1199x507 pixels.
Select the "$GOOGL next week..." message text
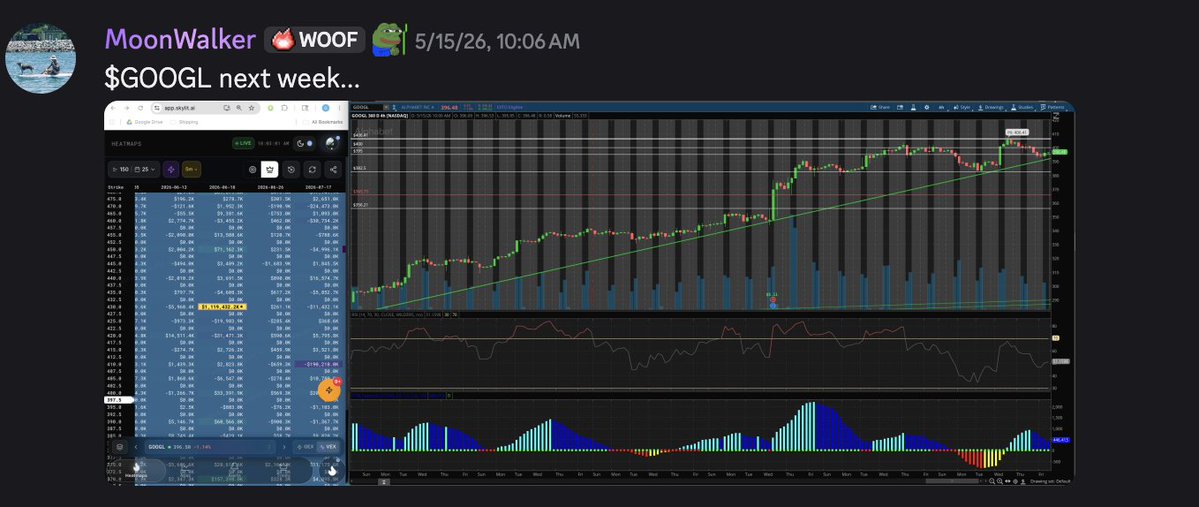(232, 77)
